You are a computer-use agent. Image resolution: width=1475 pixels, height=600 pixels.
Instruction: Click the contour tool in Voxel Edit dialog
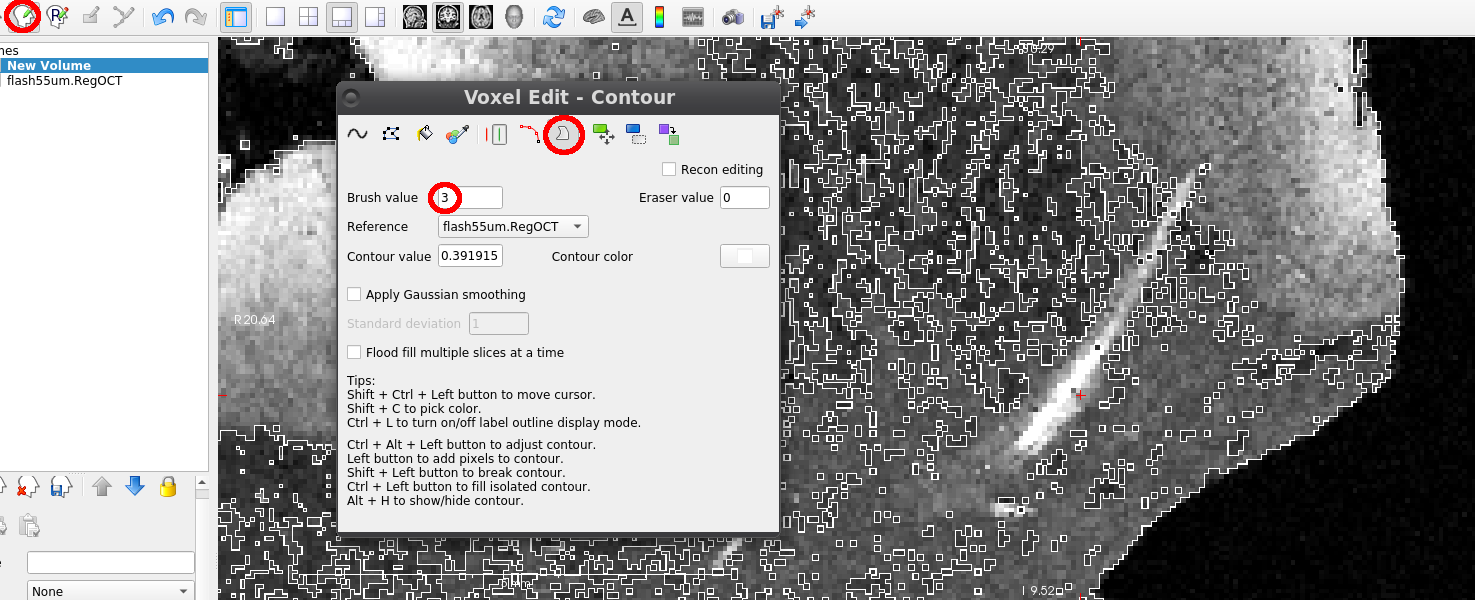(x=563, y=134)
